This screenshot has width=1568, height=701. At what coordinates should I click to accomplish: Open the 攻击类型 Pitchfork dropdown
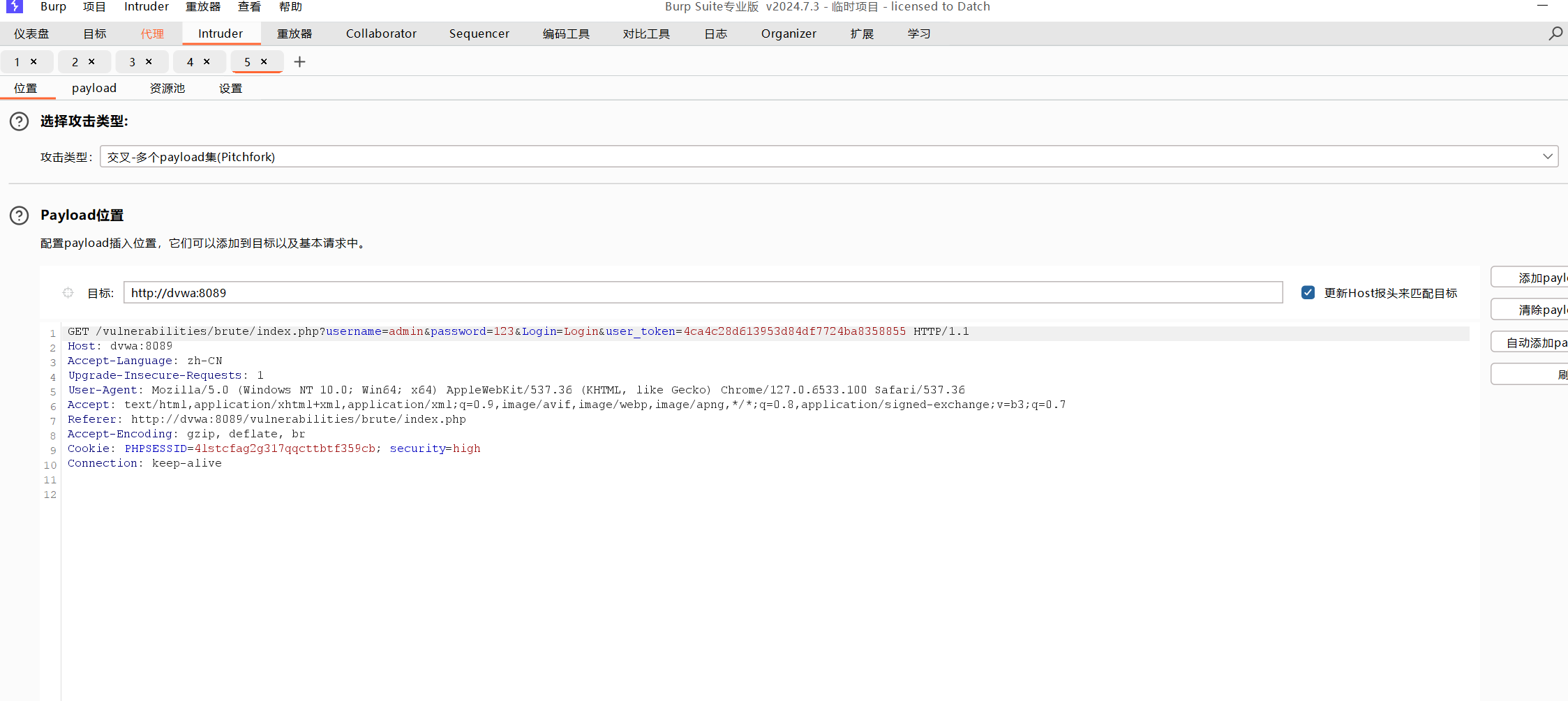pyautogui.click(x=829, y=157)
